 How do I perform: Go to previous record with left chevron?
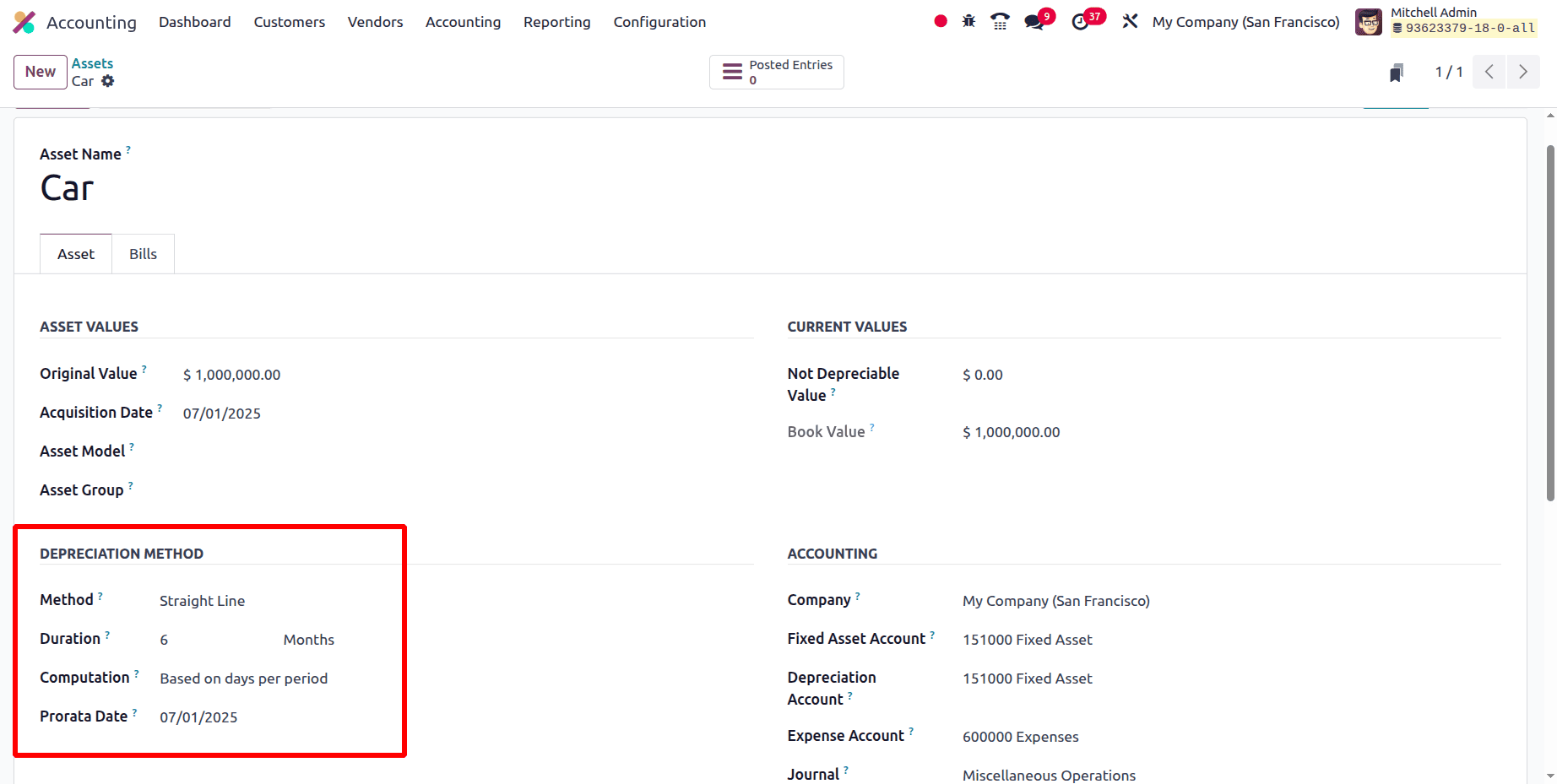pyautogui.click(x=1489, y=72)
